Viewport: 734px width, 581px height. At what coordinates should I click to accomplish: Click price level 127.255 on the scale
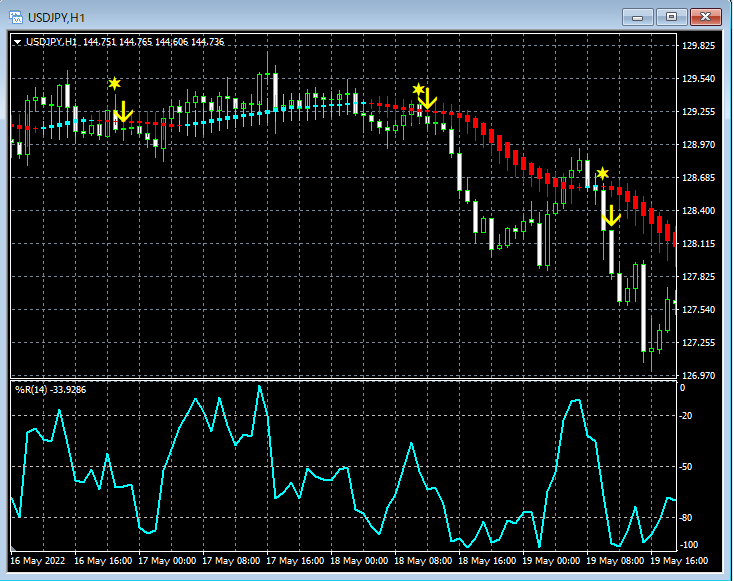698,343
